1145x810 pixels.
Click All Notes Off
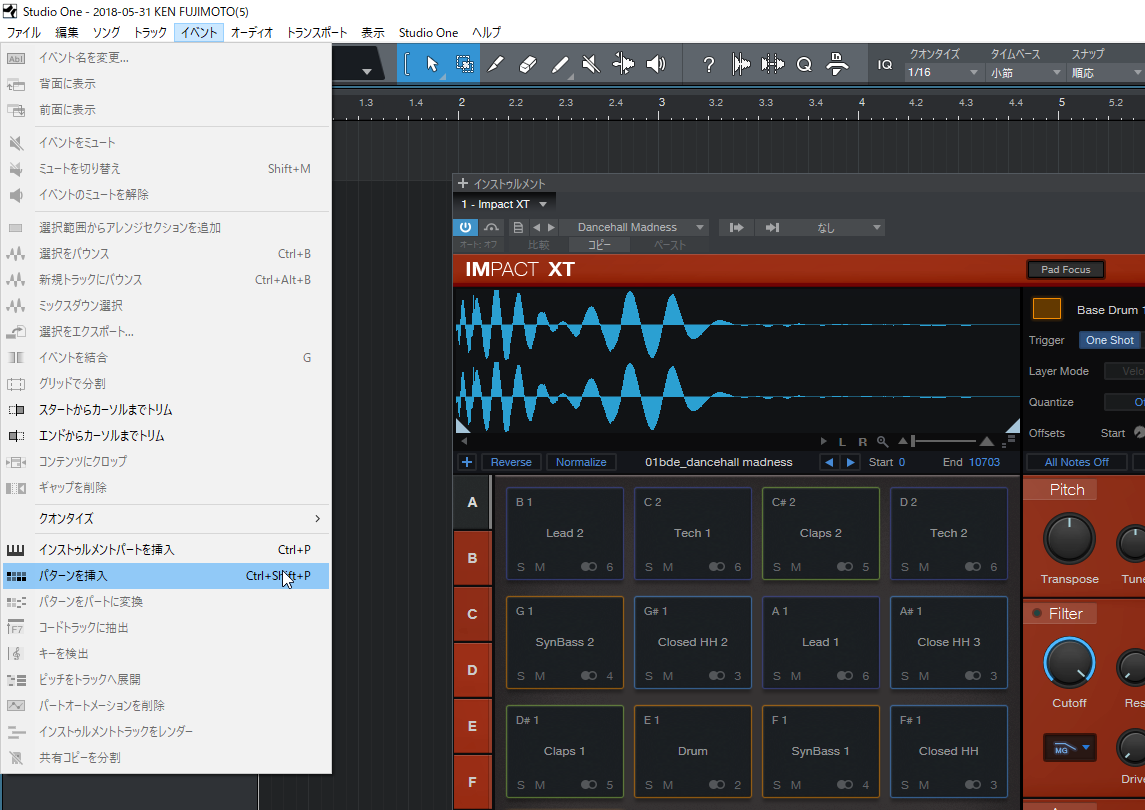[x=1076, y=462]
